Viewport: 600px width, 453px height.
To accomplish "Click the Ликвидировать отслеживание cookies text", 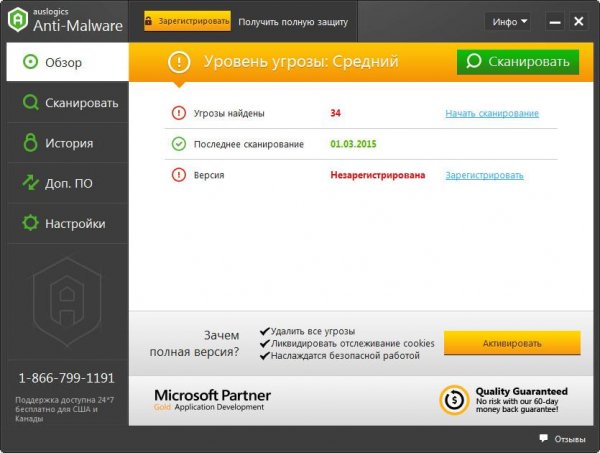I will point(353,344).
